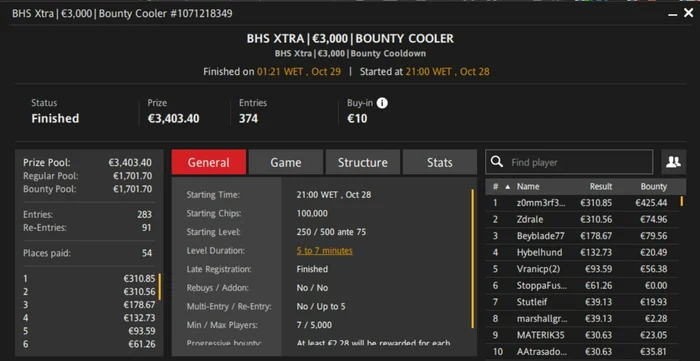This screenshot has width=700, height=361.
Task: Sort by rank arrow in # column
Action: pyautogui.click(x=507, y=187)
